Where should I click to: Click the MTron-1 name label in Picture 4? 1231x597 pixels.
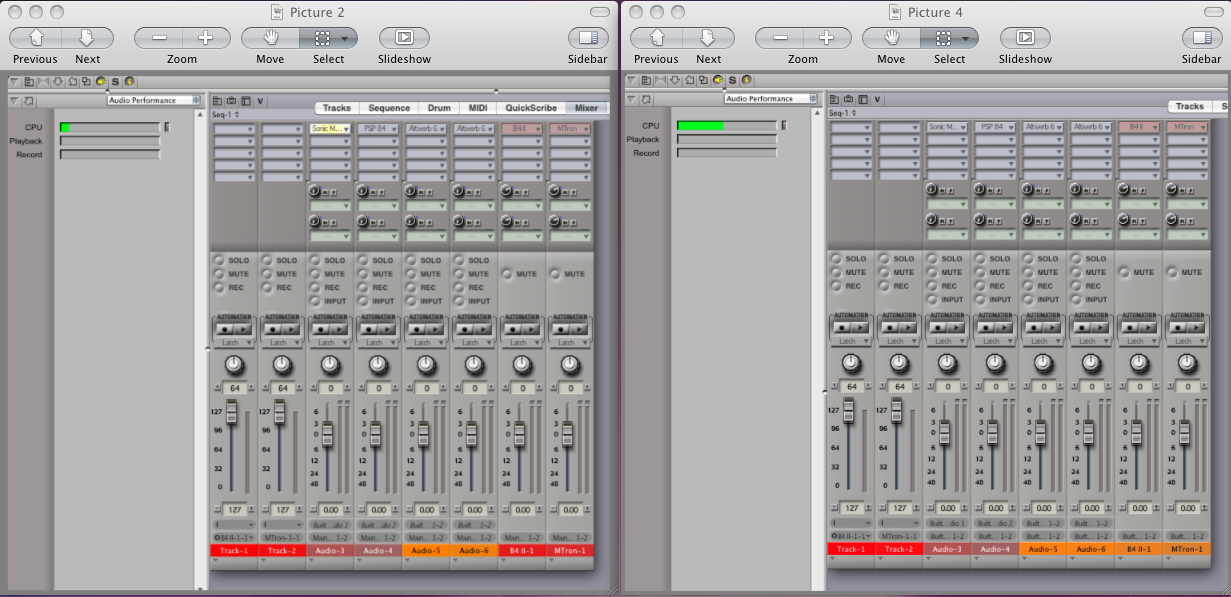[1188, 549]
